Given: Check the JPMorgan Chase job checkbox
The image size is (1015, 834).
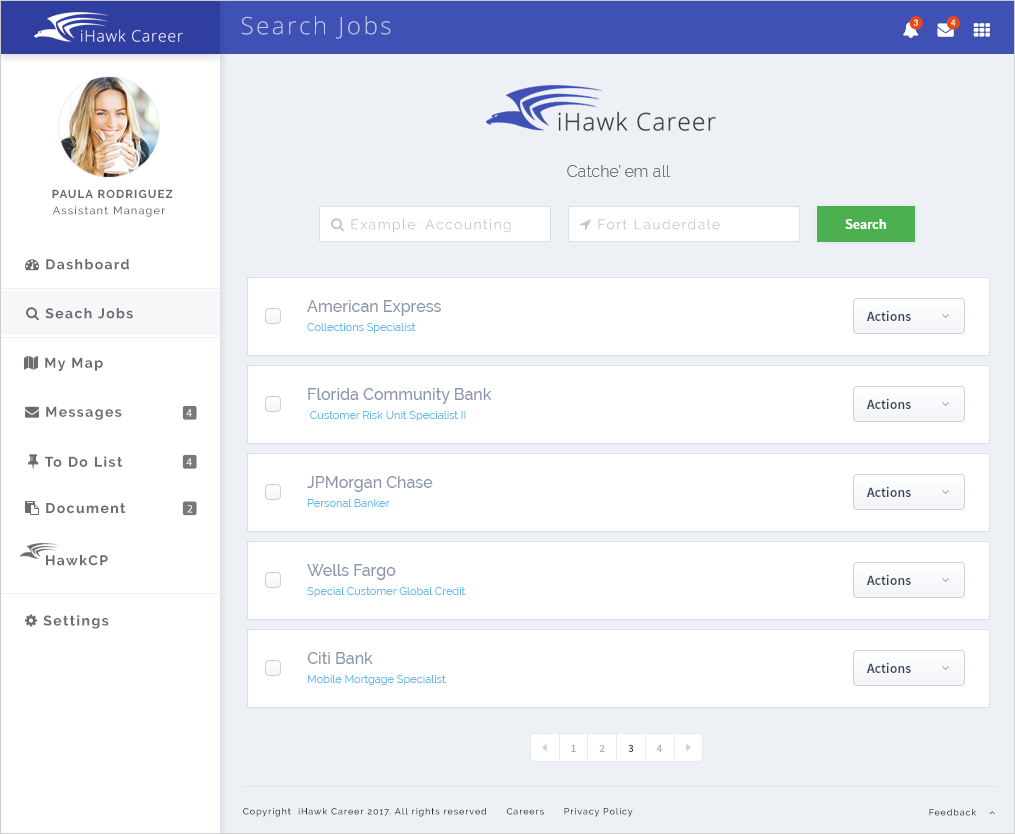Looking at the screenshot, I should [273, 492].
